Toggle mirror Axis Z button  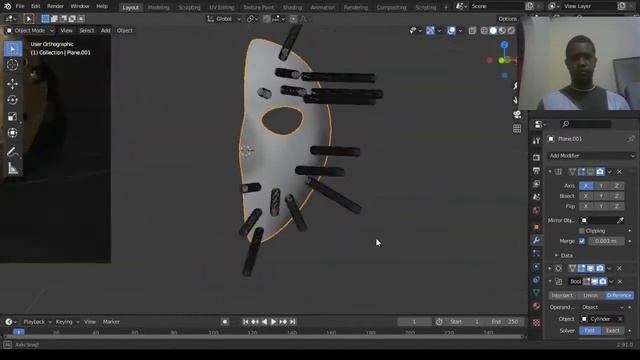point(617,186)
